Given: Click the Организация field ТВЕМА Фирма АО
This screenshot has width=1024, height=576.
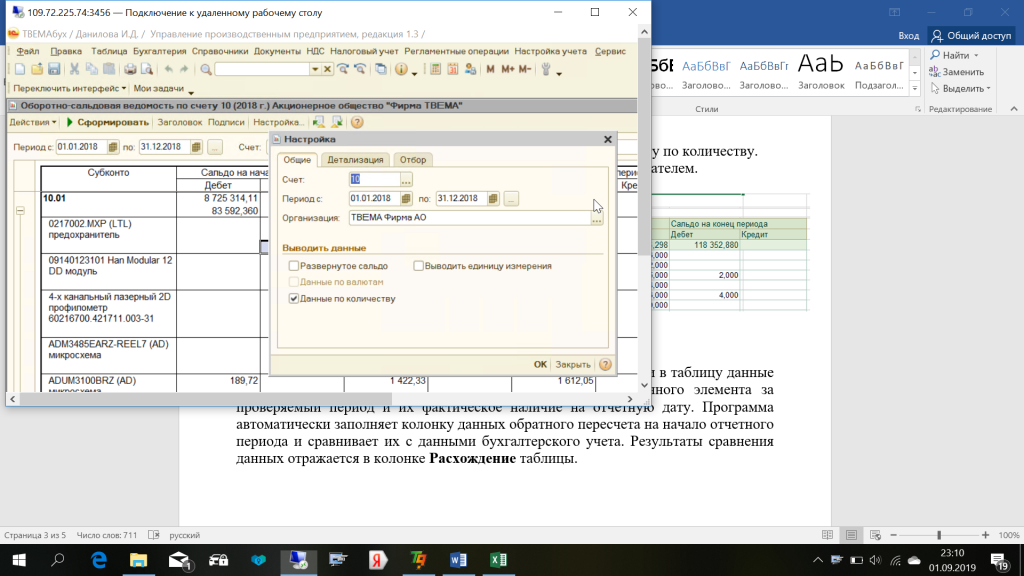Looking at the screenshot, I should 470,218.
